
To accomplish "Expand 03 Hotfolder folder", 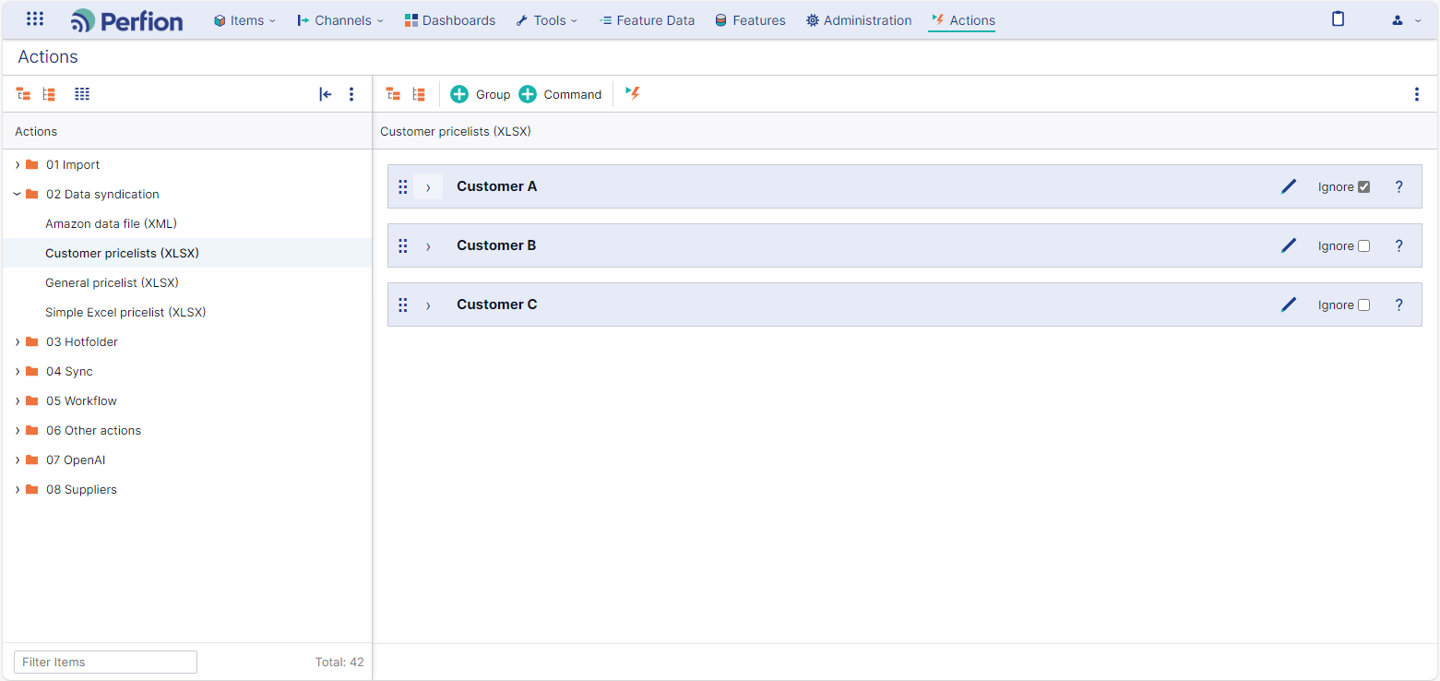I will pyautogui.click(x=18, y=342).
